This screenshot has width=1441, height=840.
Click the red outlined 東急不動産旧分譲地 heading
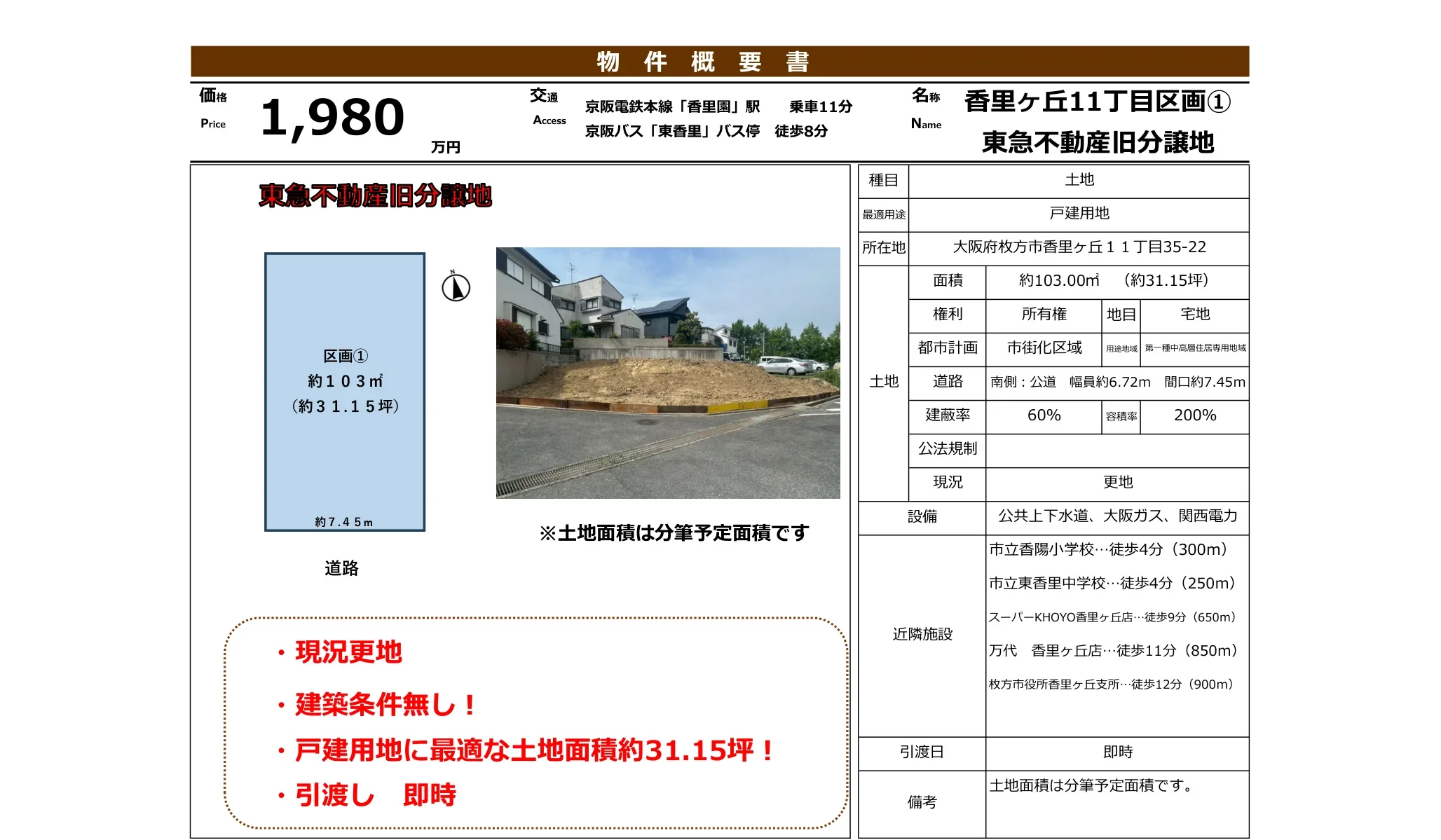pyautogui.click(x=375, y=195)
